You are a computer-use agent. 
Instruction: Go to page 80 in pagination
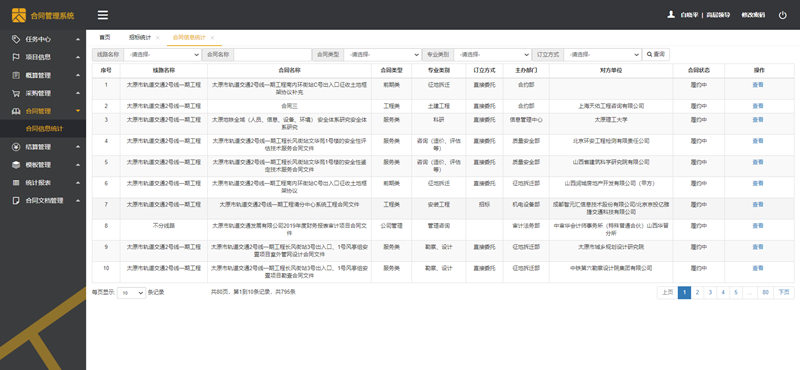765,292
